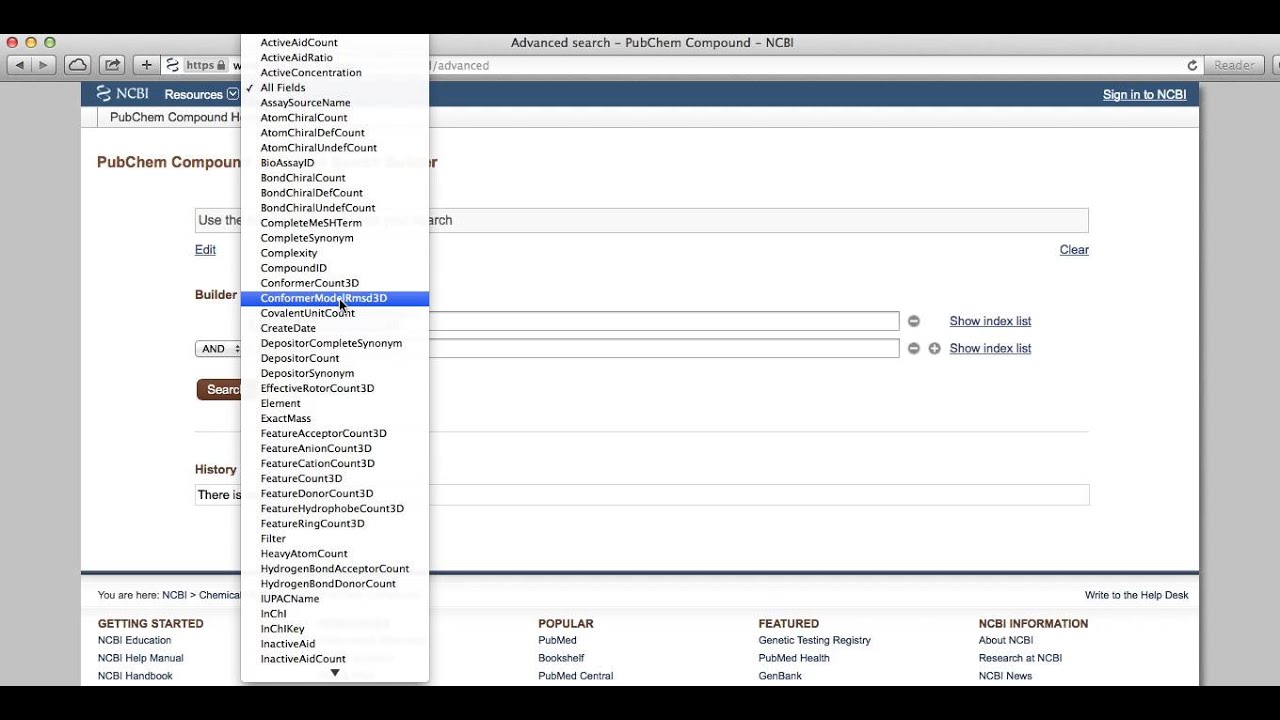Click the NCBI logo in header
The image size is (1280, 720).
tap(122, 94)
